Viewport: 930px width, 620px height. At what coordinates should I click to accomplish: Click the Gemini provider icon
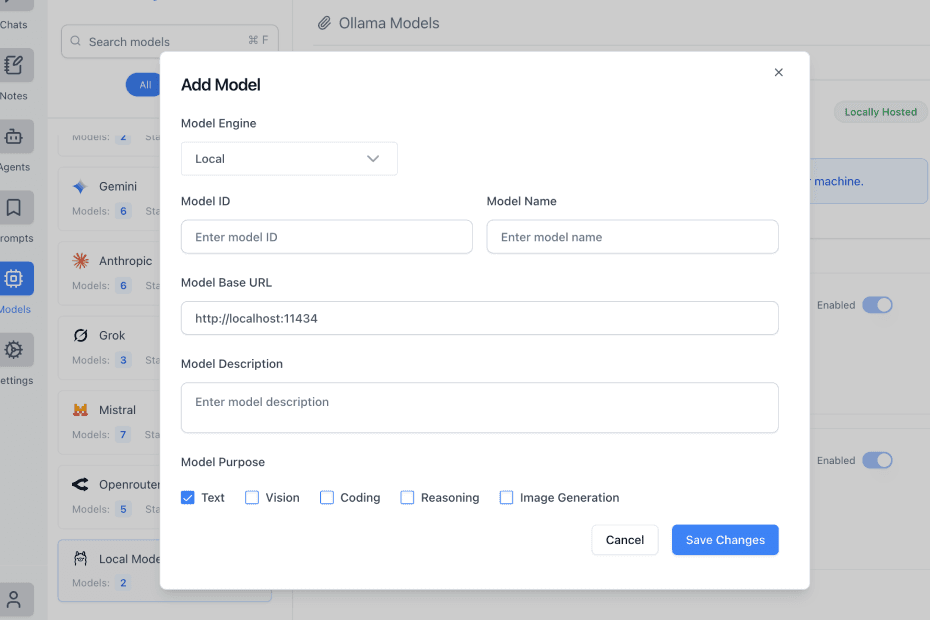pyautogui.click(x=81, y=187)
